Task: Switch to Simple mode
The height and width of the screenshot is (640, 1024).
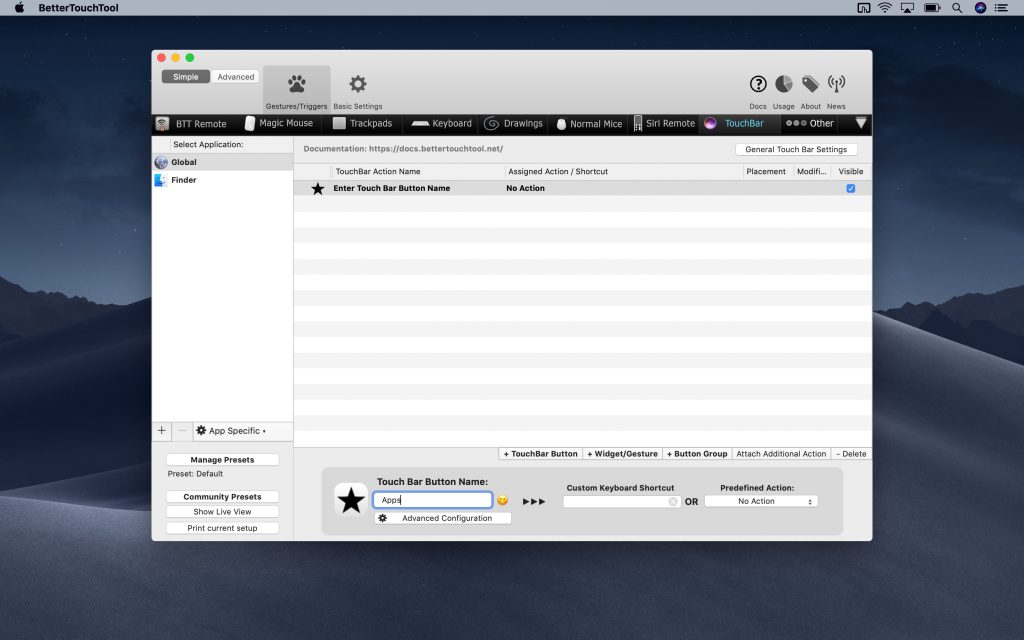Action: 185,76
